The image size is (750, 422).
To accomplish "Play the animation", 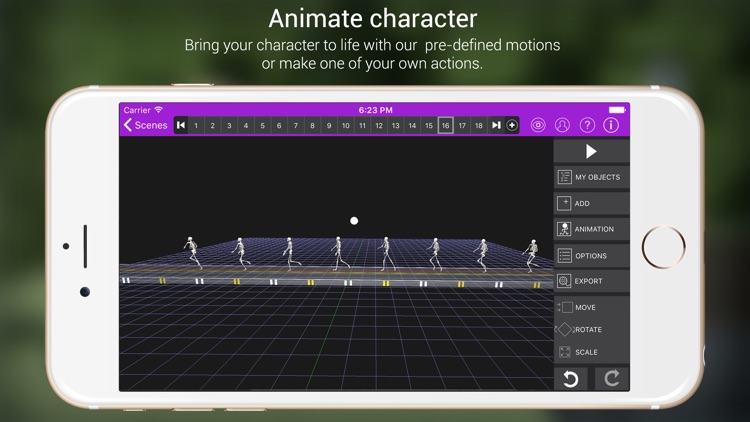I will pyautogui.click(x=591, y=151).
